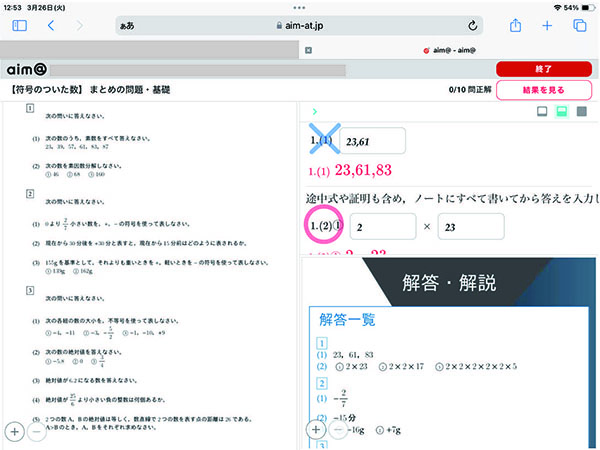Click the boxed section number 2 on the problem sheet
Viewport: 600px width, 450px height.
point(30,194)
